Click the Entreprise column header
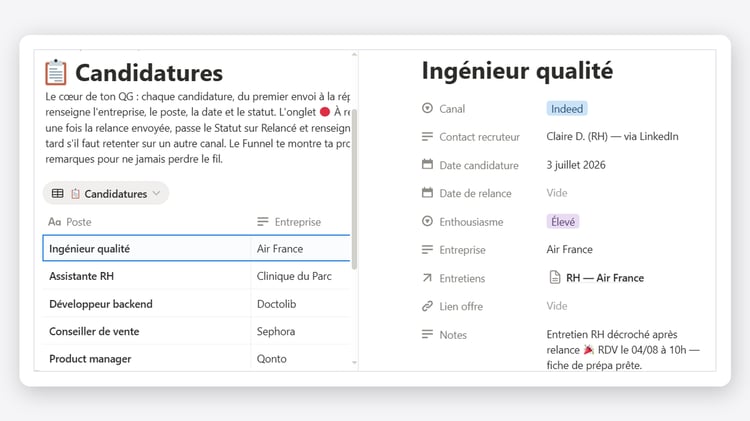This screenshot has height=421, width=750. pyautogui.click(x=300, y=222)
